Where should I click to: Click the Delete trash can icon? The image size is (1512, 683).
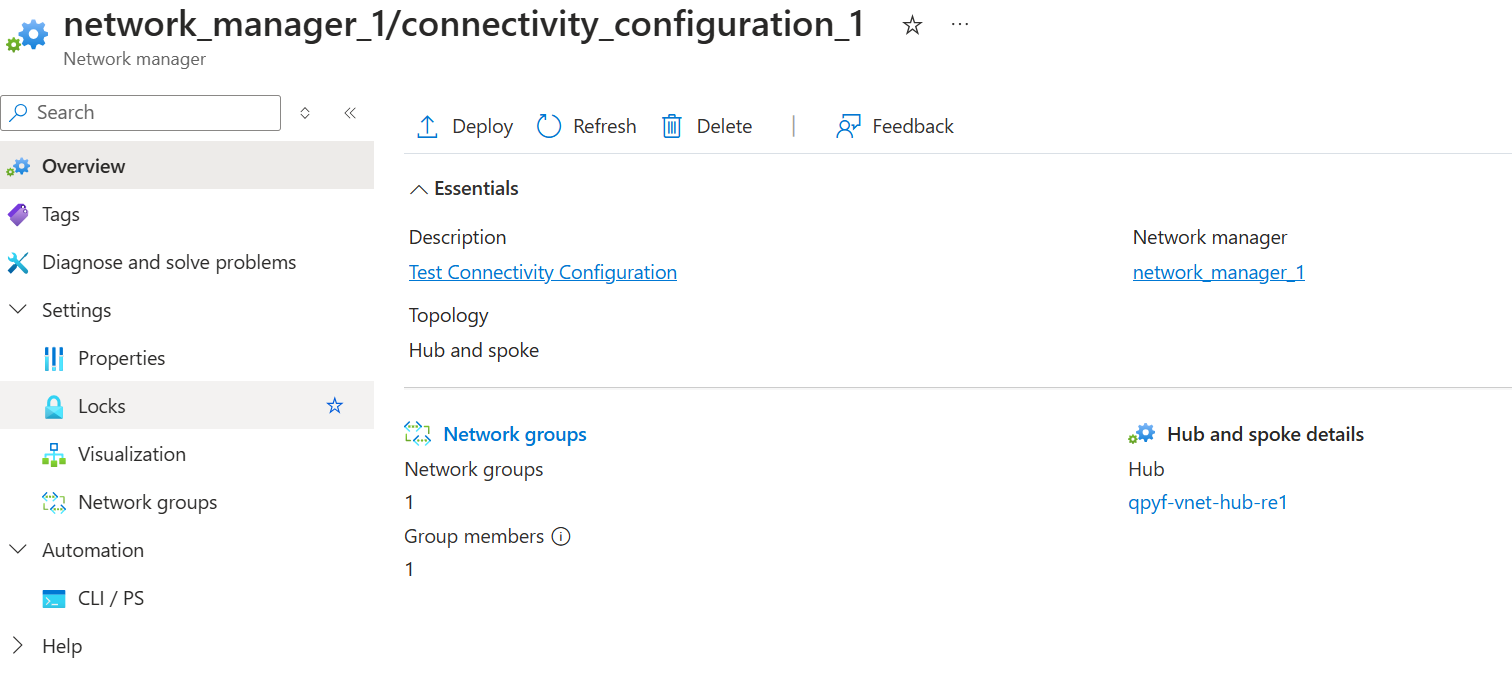672,127
